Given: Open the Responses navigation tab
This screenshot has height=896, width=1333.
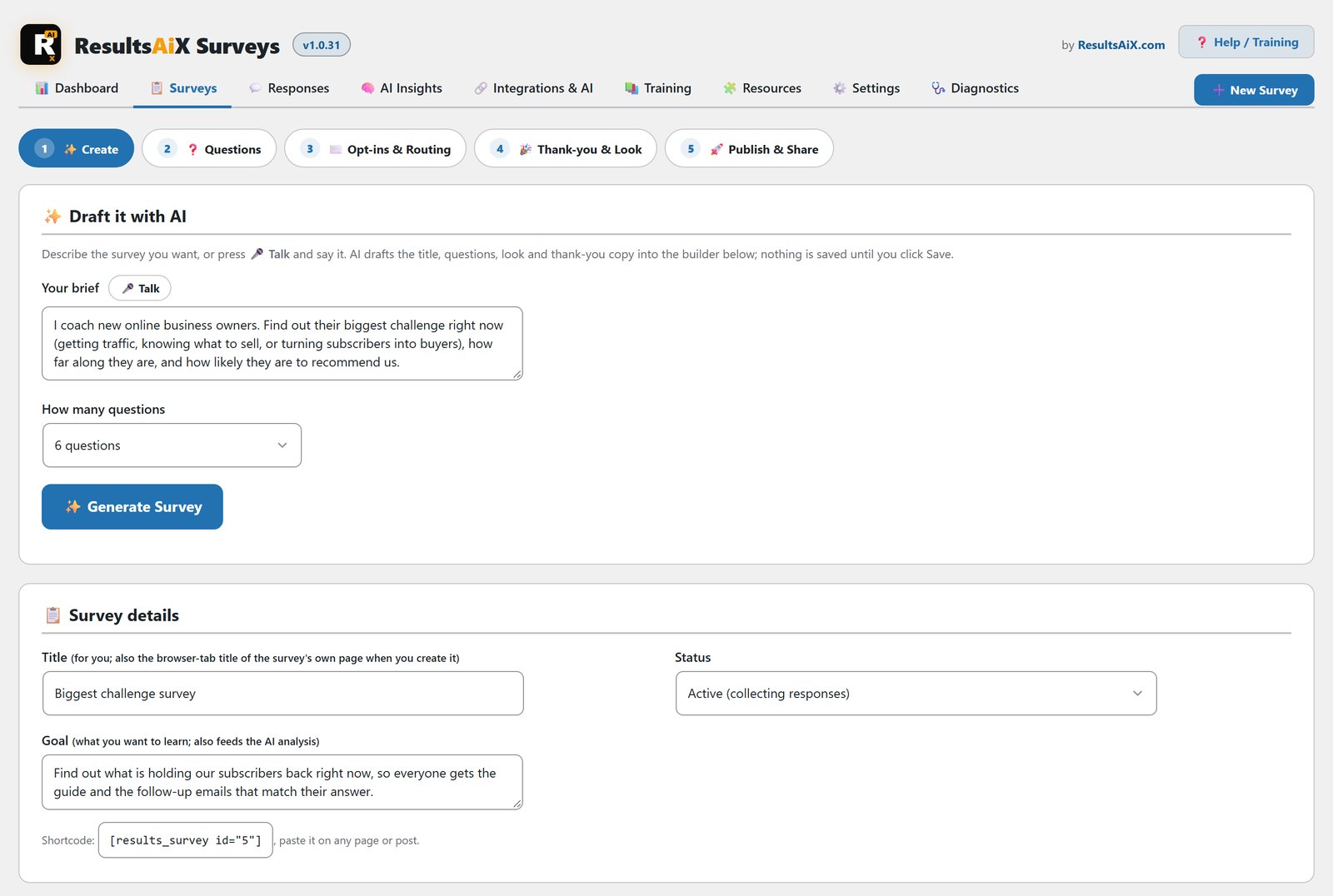Looking at the screenshot, I should [x=289, y=88].
